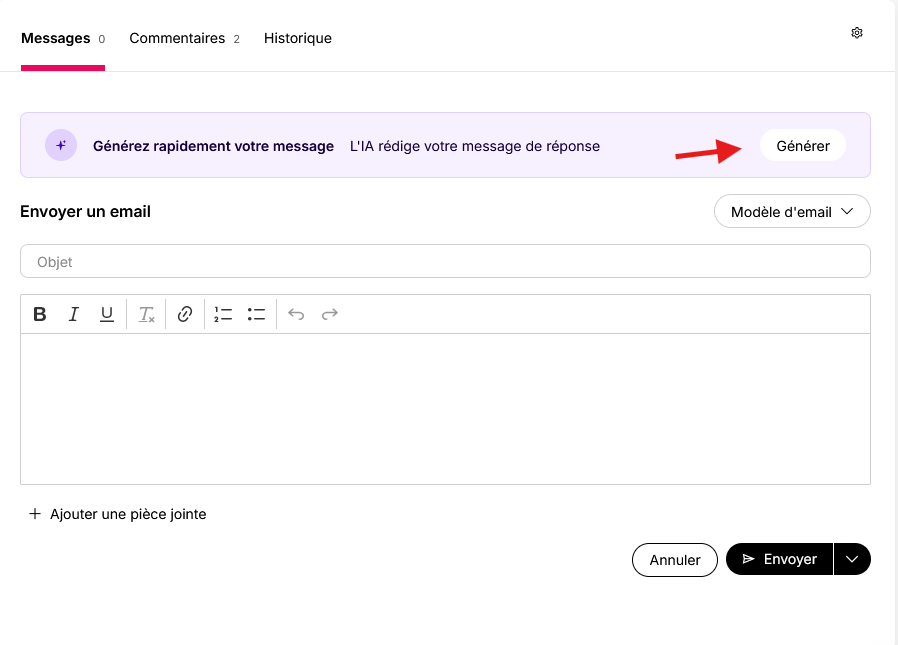This screenshot has height=645, width=898.
Task: Click the AI sparkle icon
Action: (x=61, y=145)
